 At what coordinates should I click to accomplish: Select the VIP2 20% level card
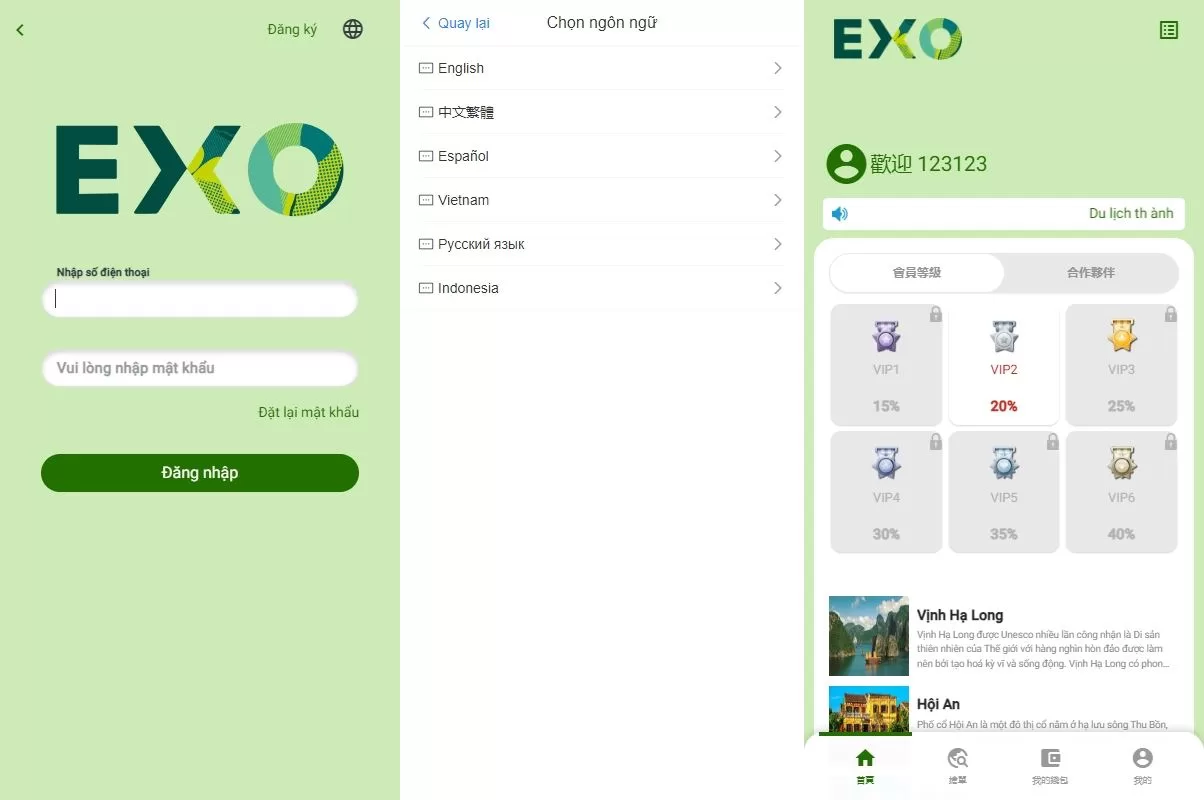pos(1004,364)
